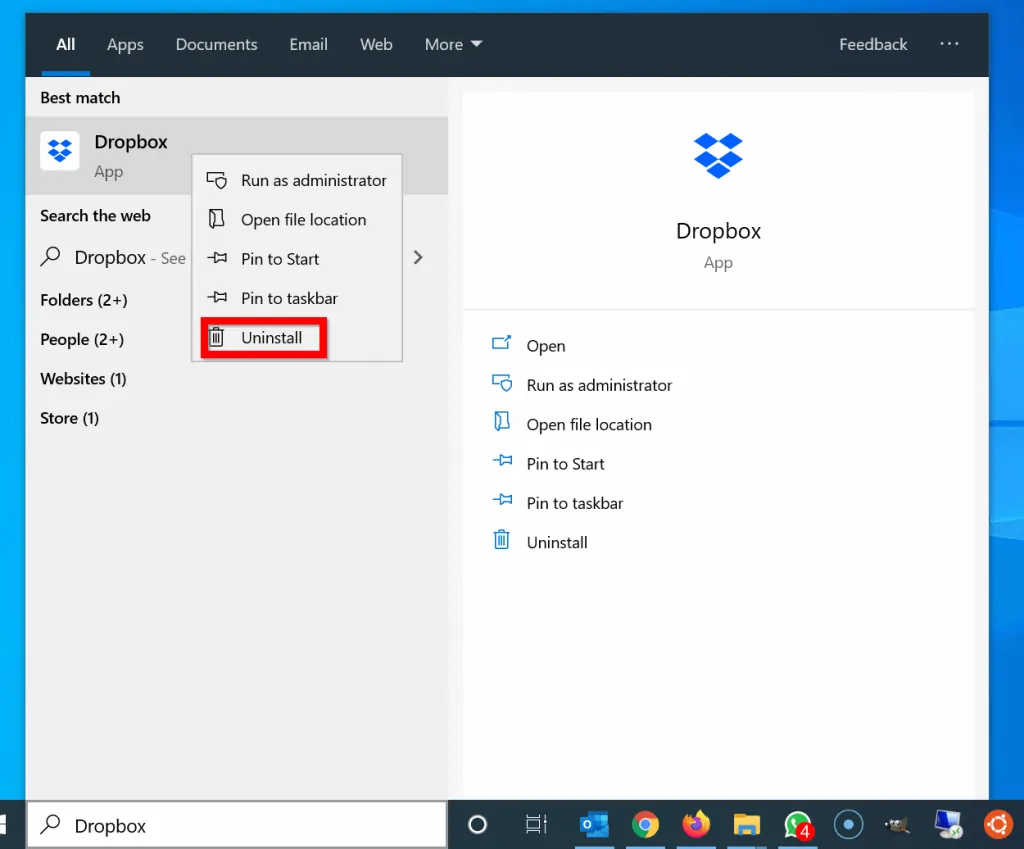Click Run as administrator in the preview pane

point(599,384)
